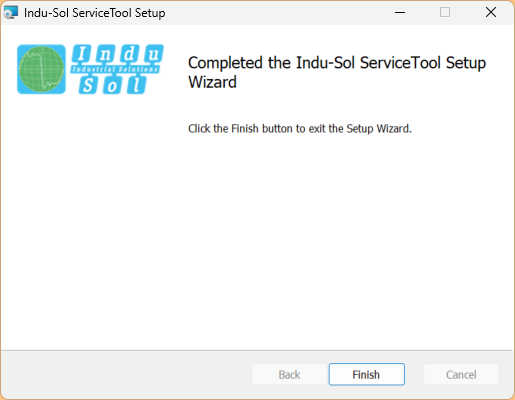Click the disabled maximize button
The height and width of the screenshot is (400, 515).
(445, 13)
